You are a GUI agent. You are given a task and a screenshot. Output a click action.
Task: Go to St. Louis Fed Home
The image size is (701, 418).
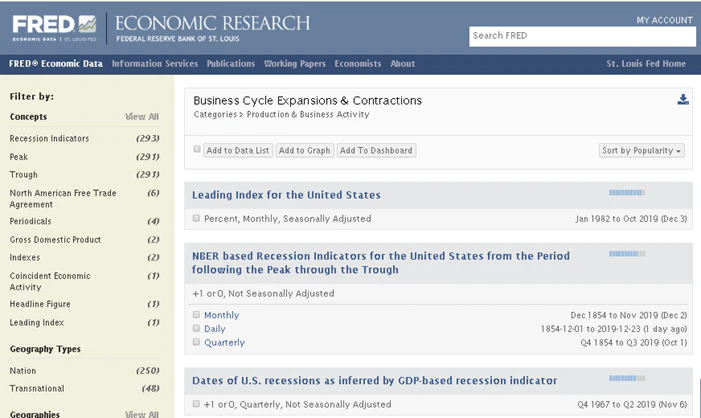click(646, 63)
